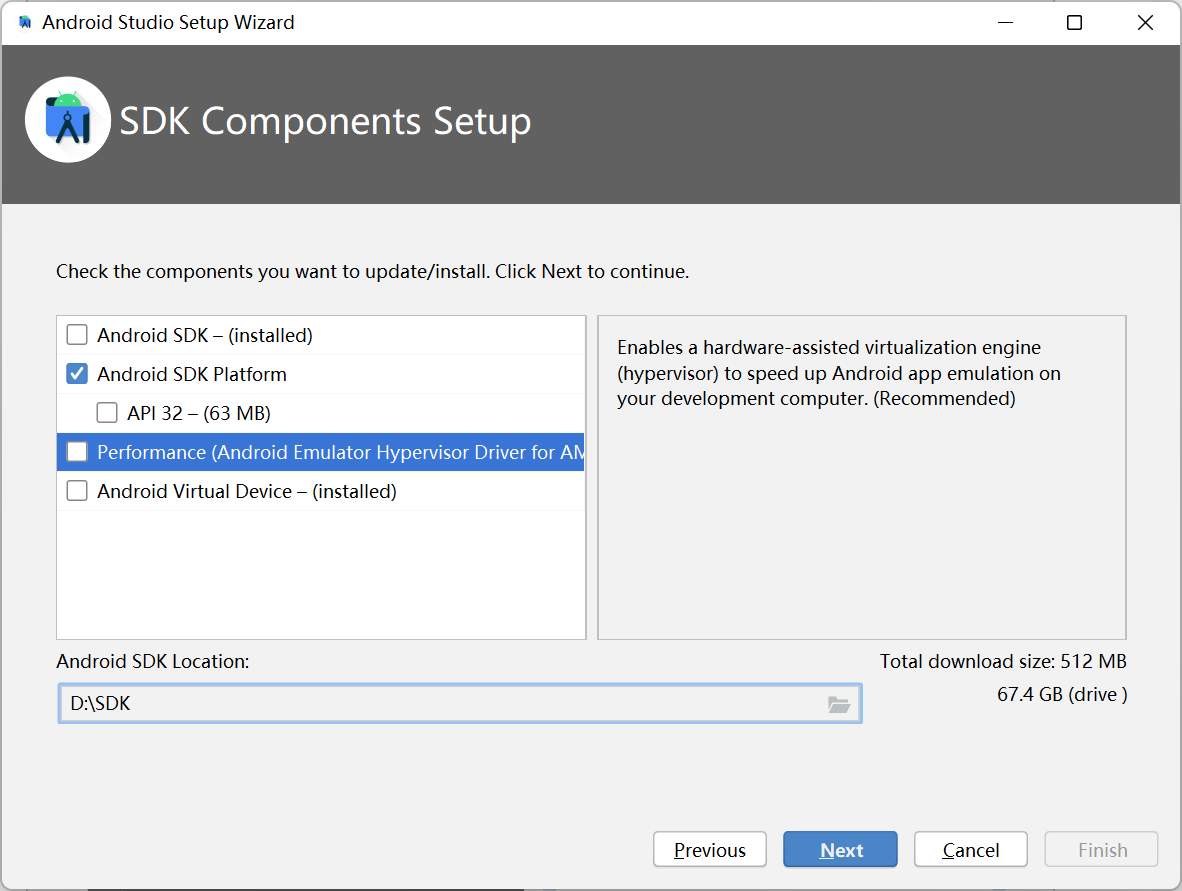Screen dimensions: 1182x891
Task: Select the API 32 component row
Action: (321, 413)
